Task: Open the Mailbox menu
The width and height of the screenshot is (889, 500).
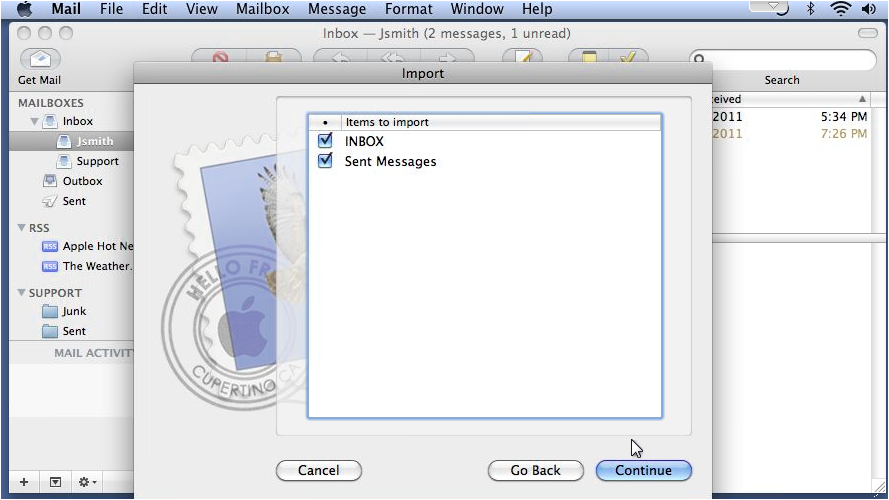Action: click(263, 9)
